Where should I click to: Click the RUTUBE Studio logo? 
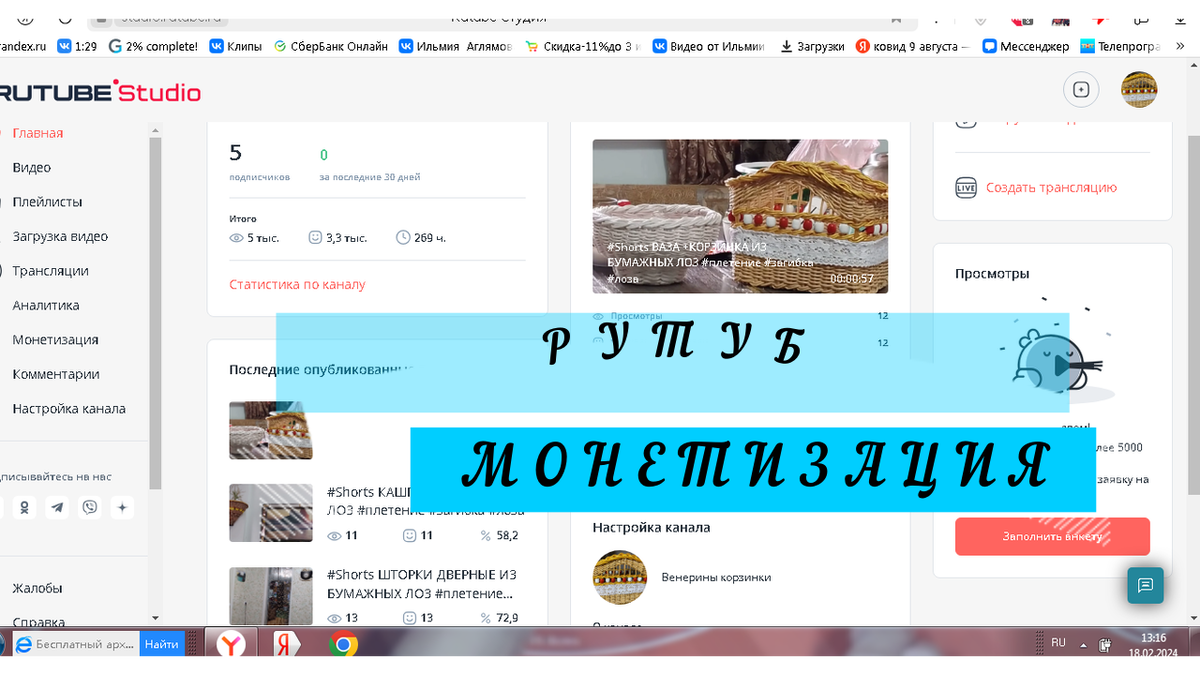tap(100, 93)
